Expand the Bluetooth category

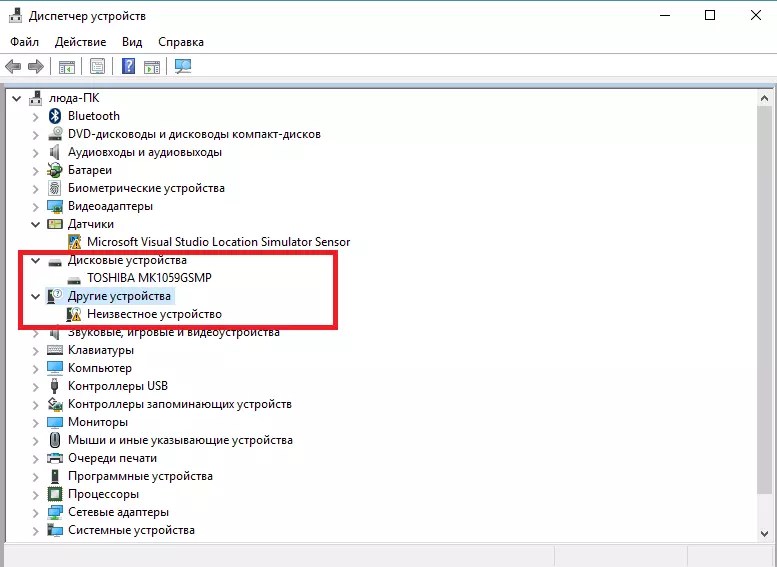(36, 117)
